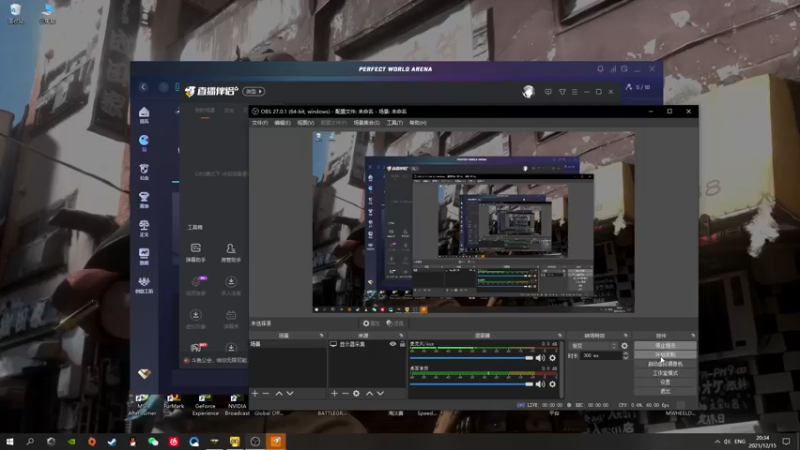Open taskbar search magnifier
This screenshot has width=800, height=450.
pyautogui.click(x=30, y=441)
